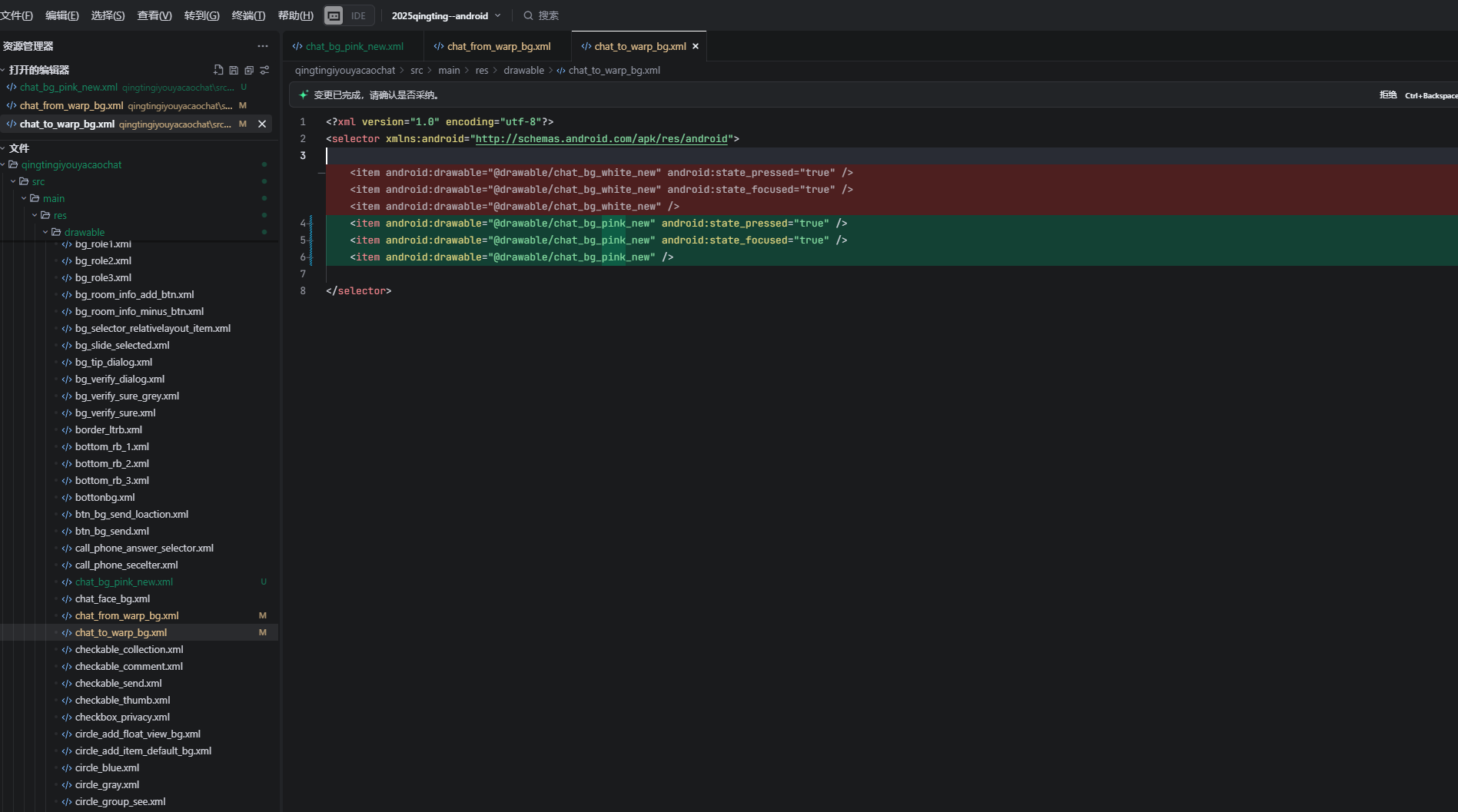Click the AI chat mode icon beside IDE
The height and width of the screenshot is (812, 1458).
(334, 15)
